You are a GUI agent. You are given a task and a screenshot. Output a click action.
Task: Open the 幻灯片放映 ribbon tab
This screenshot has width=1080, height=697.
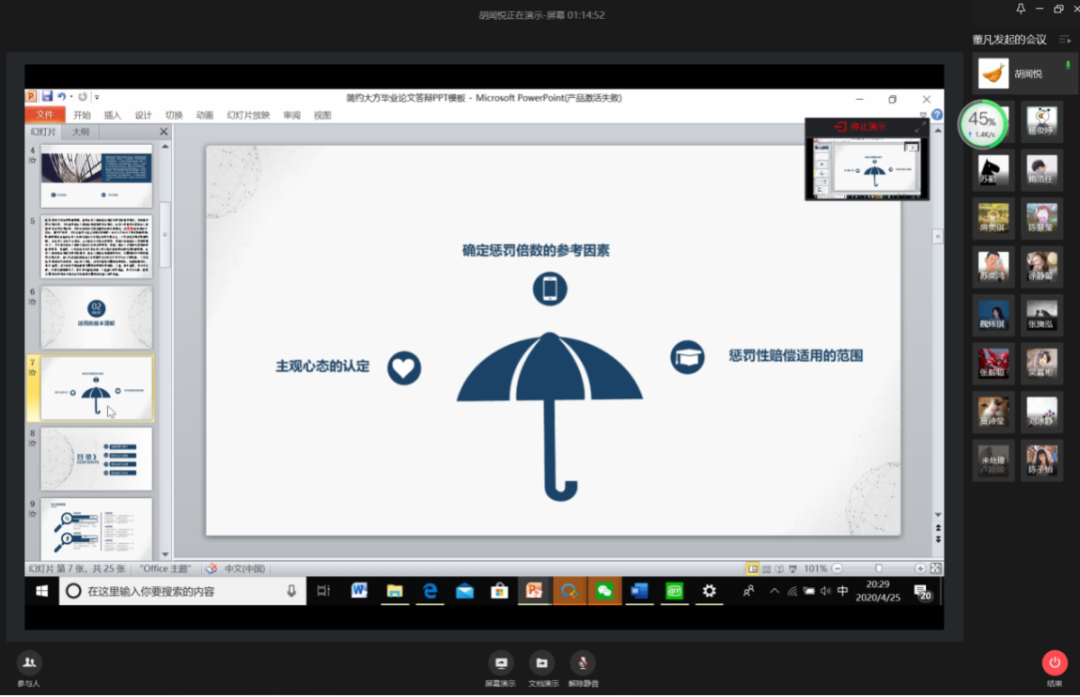point(248,115)
